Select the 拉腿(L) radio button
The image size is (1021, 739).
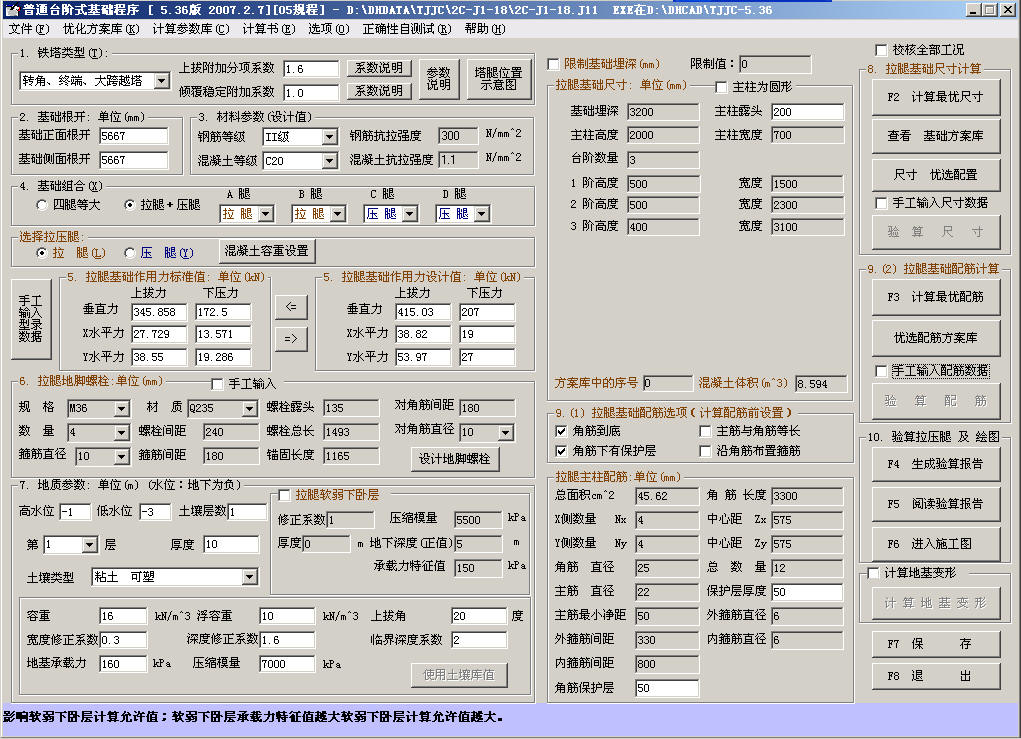pyautogui.click(x=42, y=253)
